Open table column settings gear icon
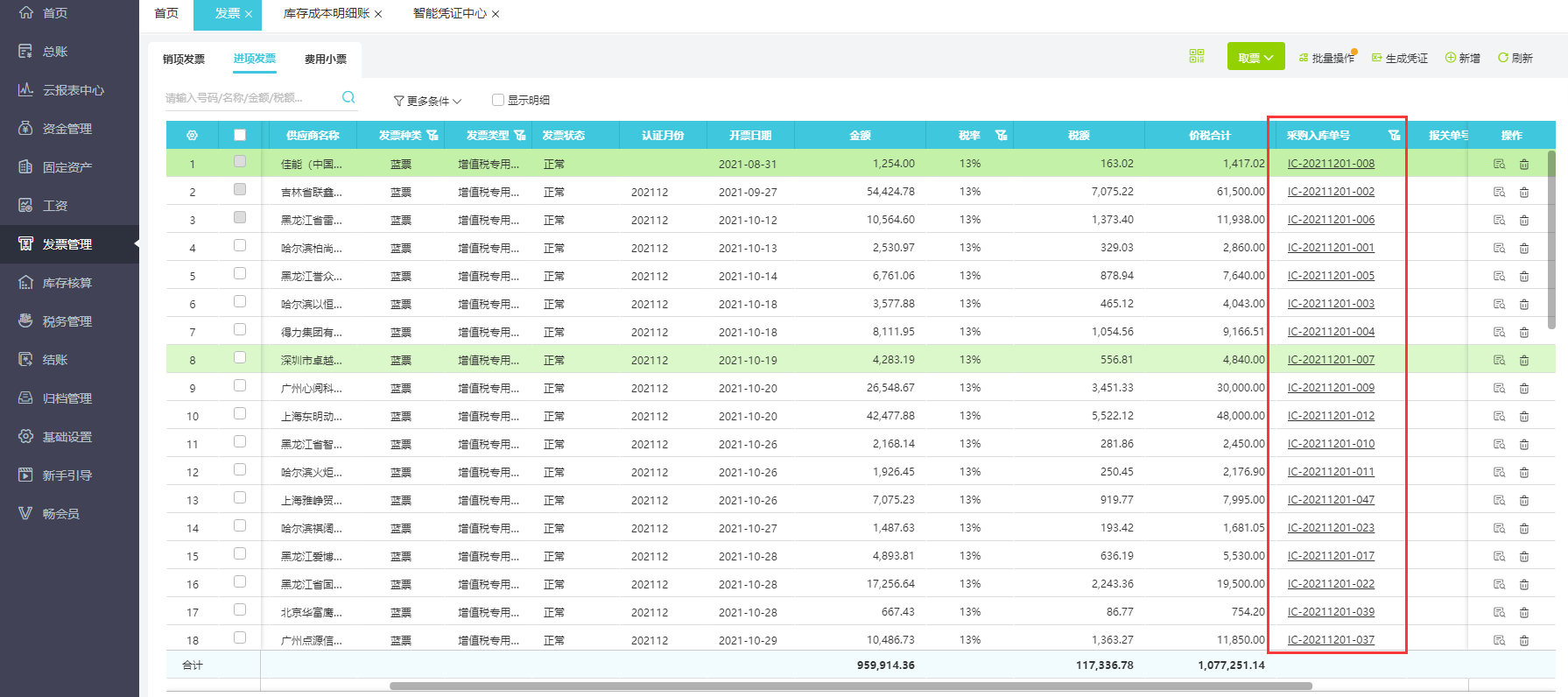Image resolution: width=1568 pixels, height=697 pixels. (193, 136)
